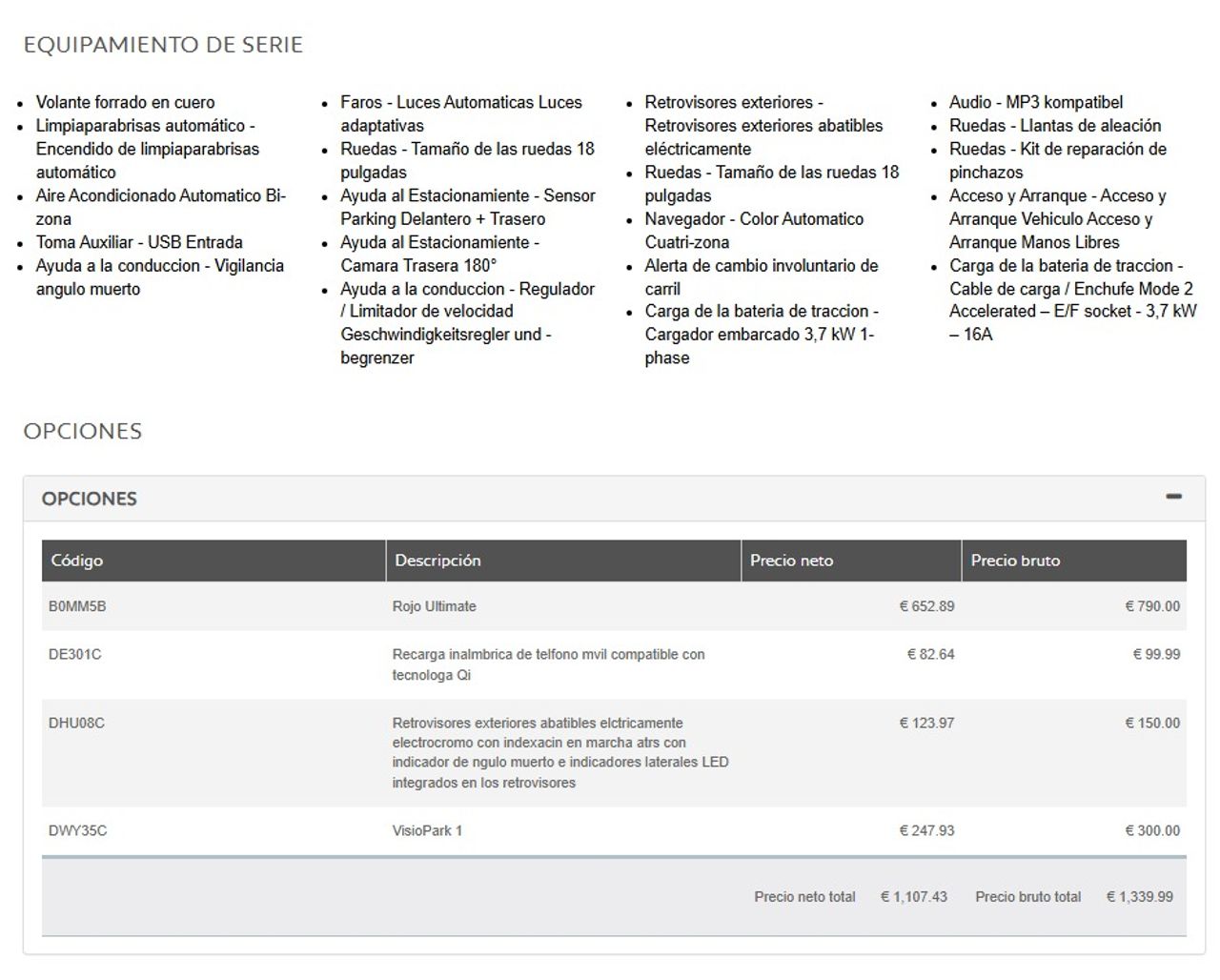Click the € 1,107.43 net total
Image resolution: width=1220 pixels, height=980 pixels.
point(914,896)
